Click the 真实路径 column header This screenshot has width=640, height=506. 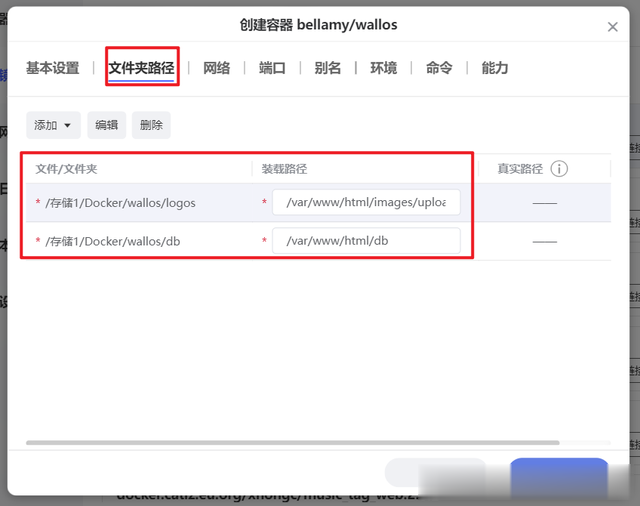click(x=520, y=169)
